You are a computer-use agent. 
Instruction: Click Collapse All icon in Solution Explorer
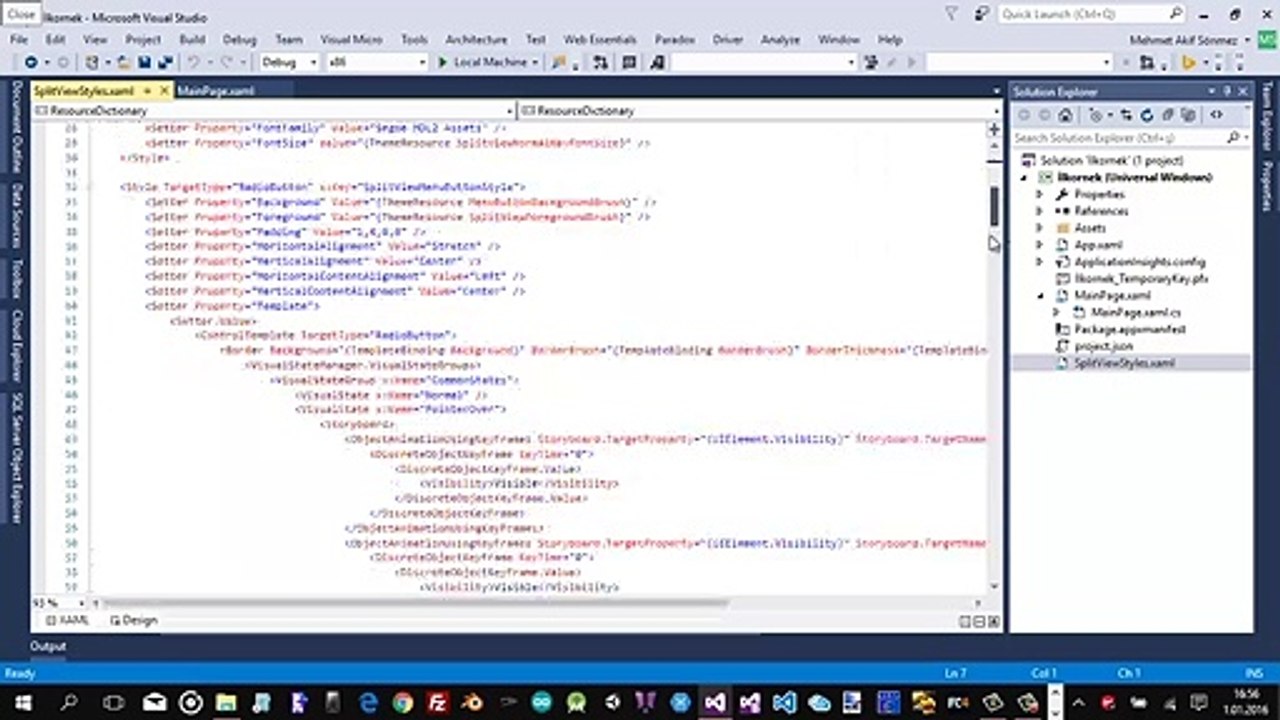(x=1166, y=116)
